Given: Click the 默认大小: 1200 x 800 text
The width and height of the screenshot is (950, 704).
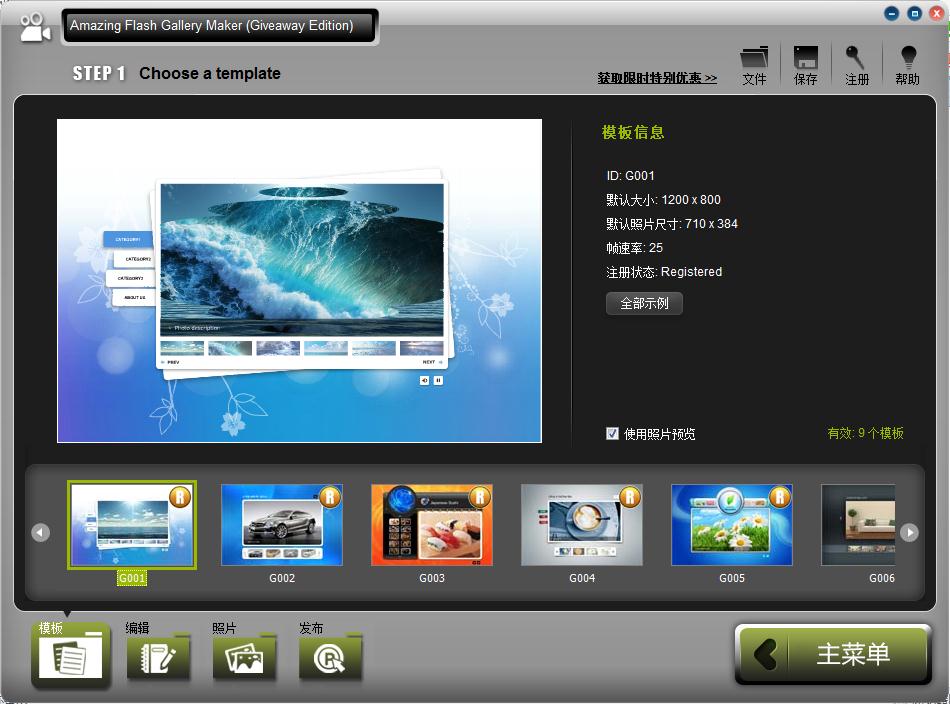Looking at the screenshot, I should [x=663, y=200].
